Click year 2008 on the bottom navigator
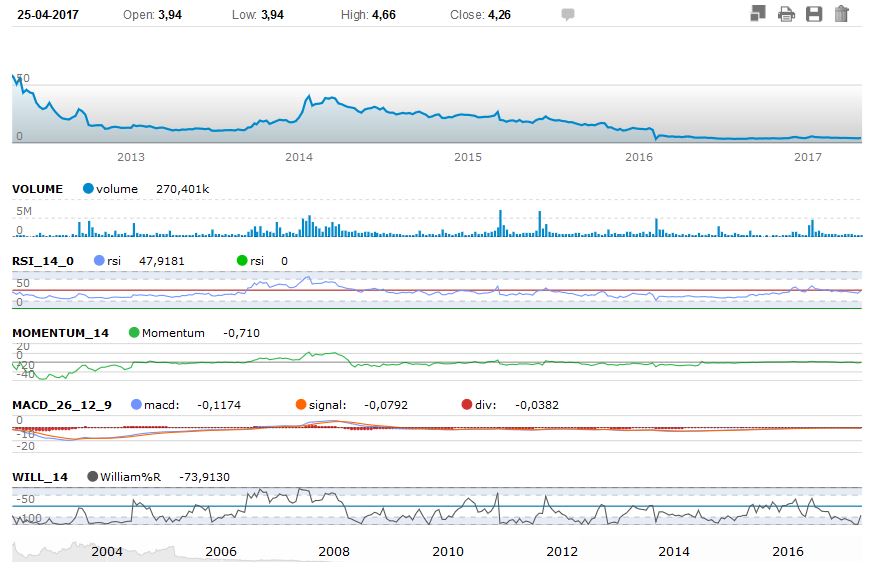The image size is (875, 579). click(334, 551)
